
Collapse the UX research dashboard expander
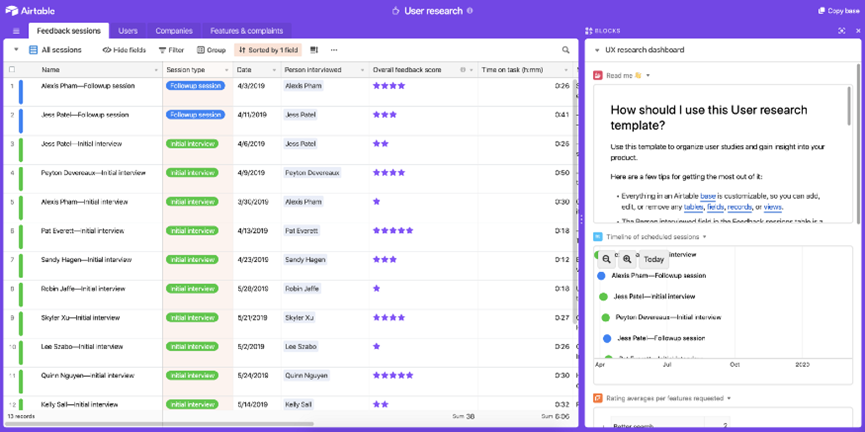[597, 50]
